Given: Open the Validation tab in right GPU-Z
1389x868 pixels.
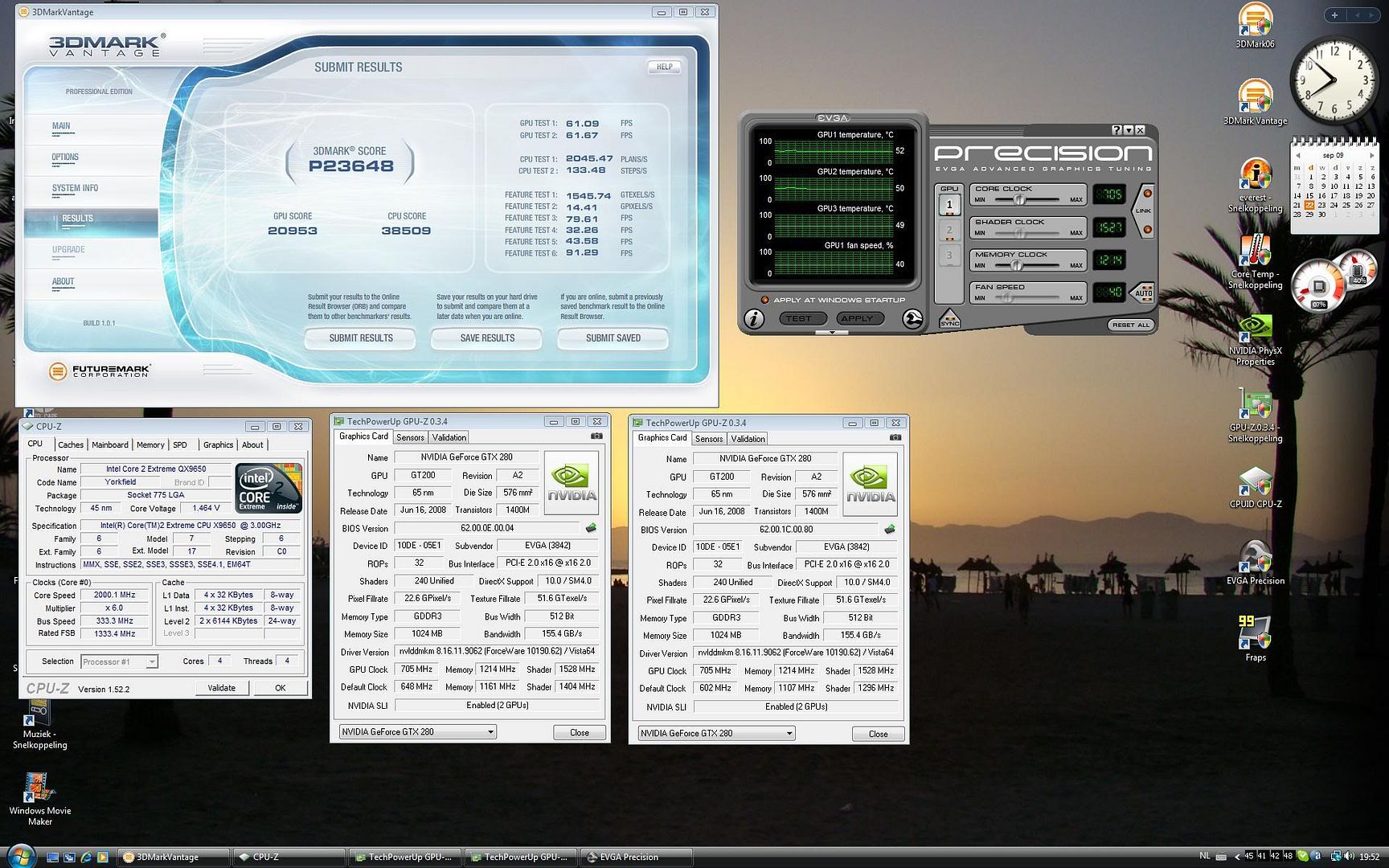Looking at the screenshot, I should click(748, 439).
